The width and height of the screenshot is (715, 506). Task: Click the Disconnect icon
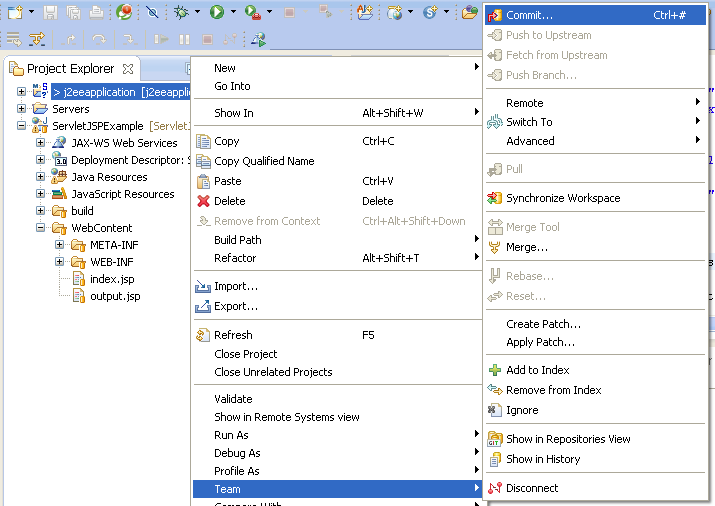tap(495, 488)
